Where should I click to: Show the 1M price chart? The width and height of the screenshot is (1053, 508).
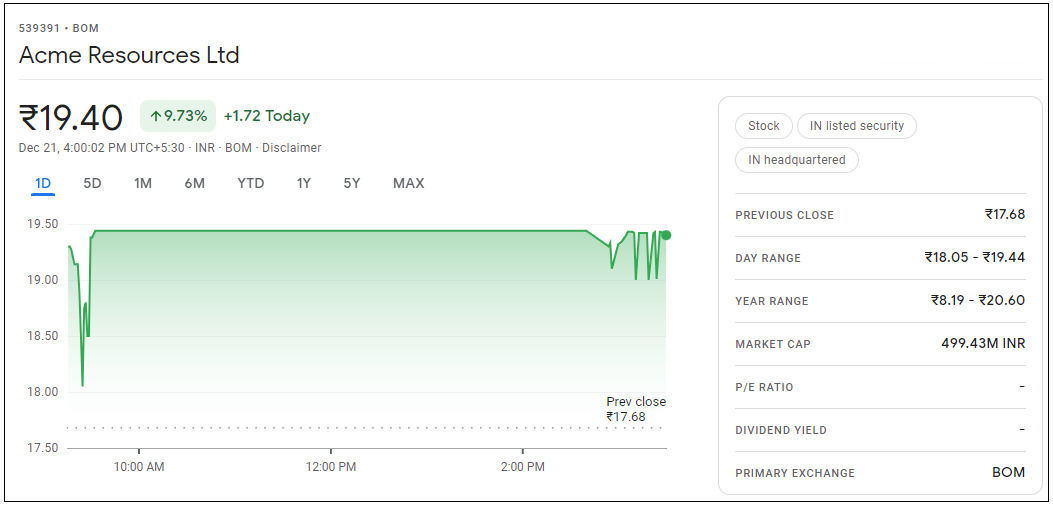(143, 183)
